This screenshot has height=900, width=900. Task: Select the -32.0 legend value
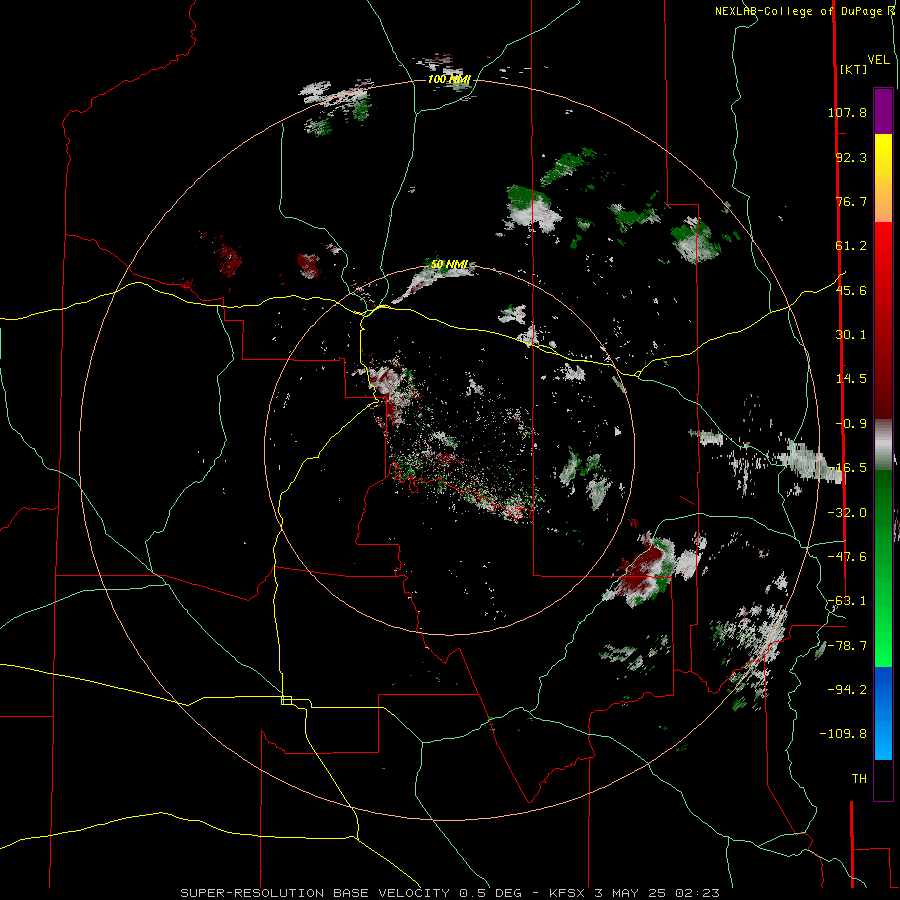point(847,513)
